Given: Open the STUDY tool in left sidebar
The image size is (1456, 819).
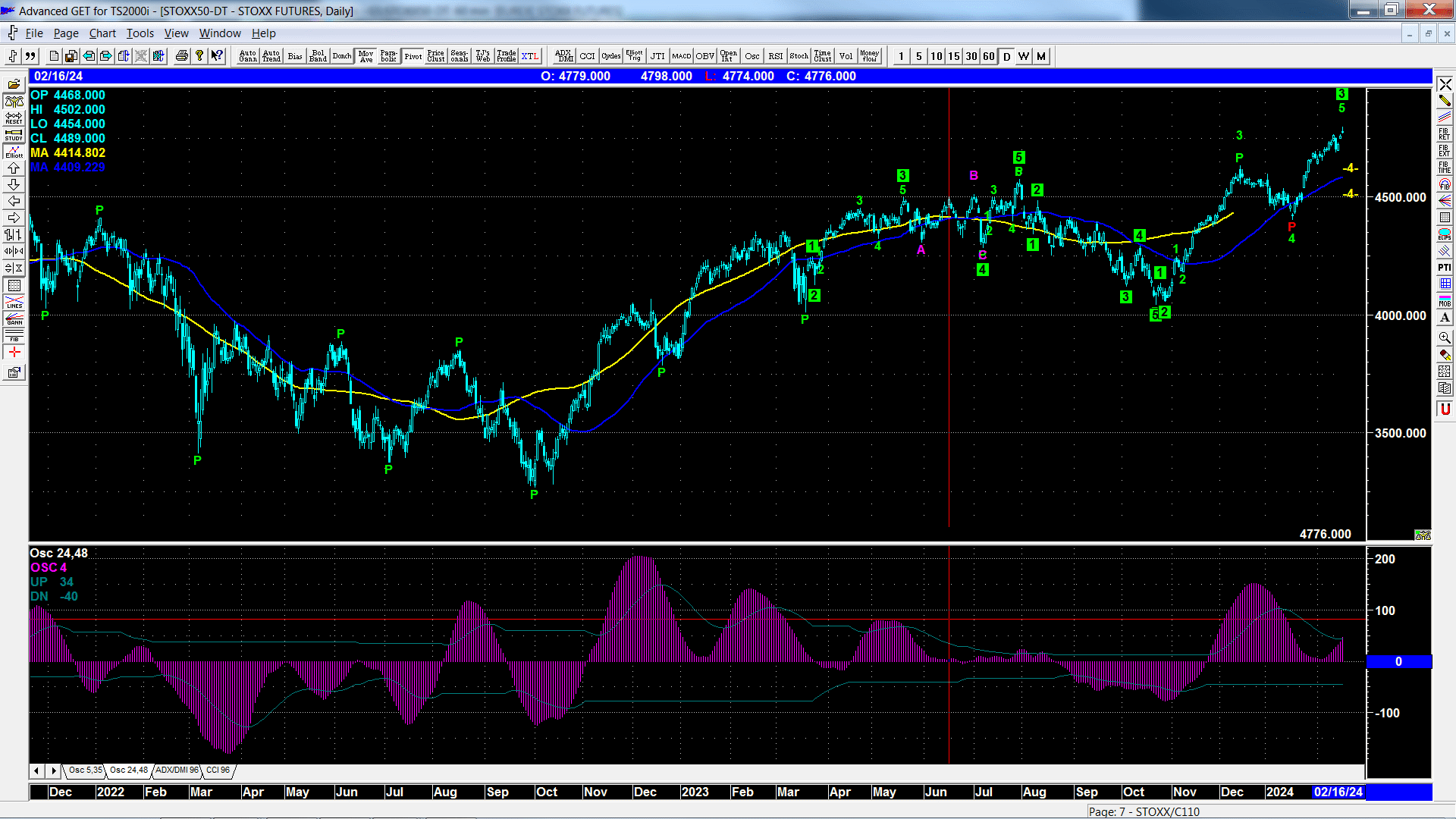Looking at the screenshot, I should point(14,135).
